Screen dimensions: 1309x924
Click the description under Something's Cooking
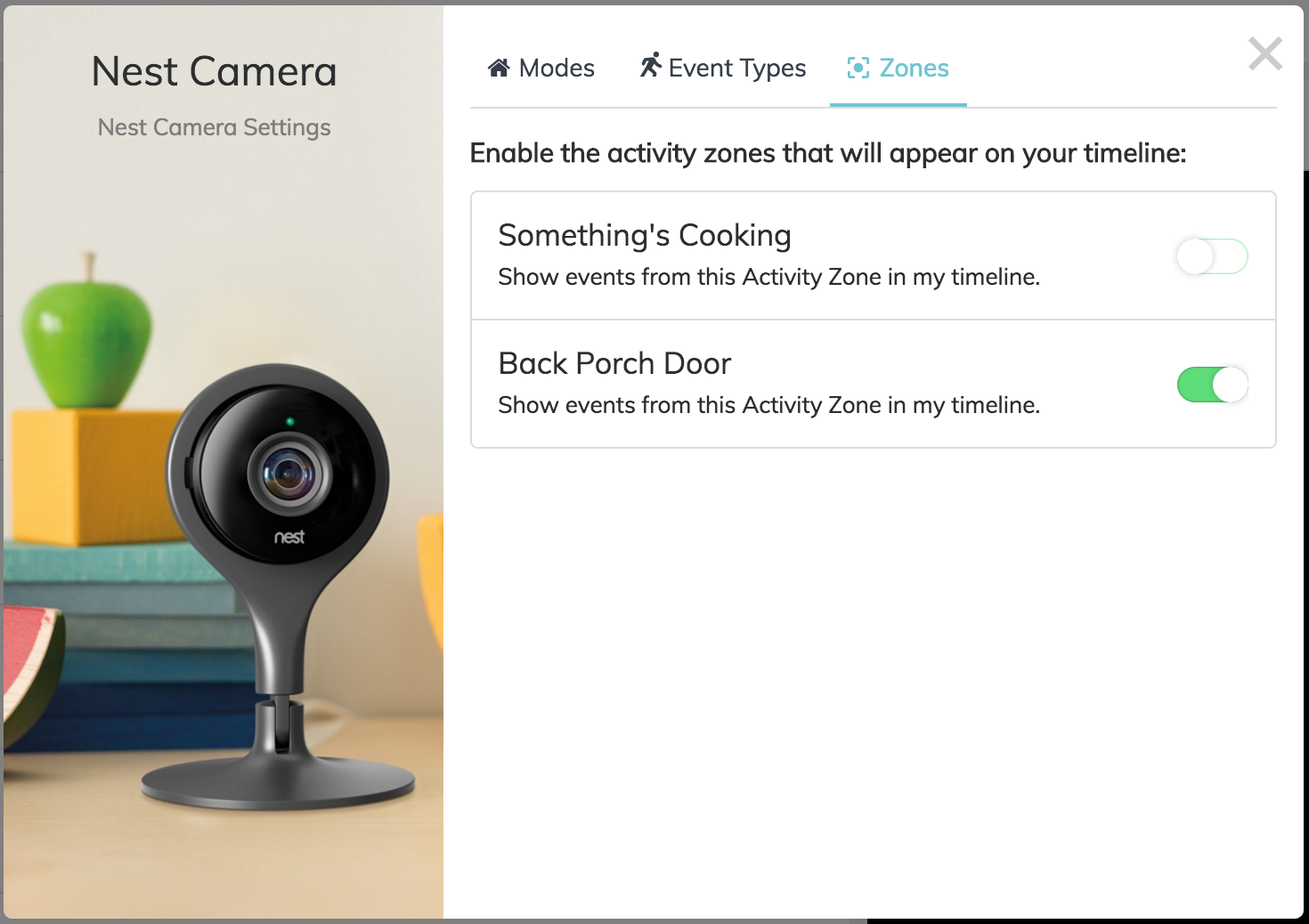coord(769,278)
